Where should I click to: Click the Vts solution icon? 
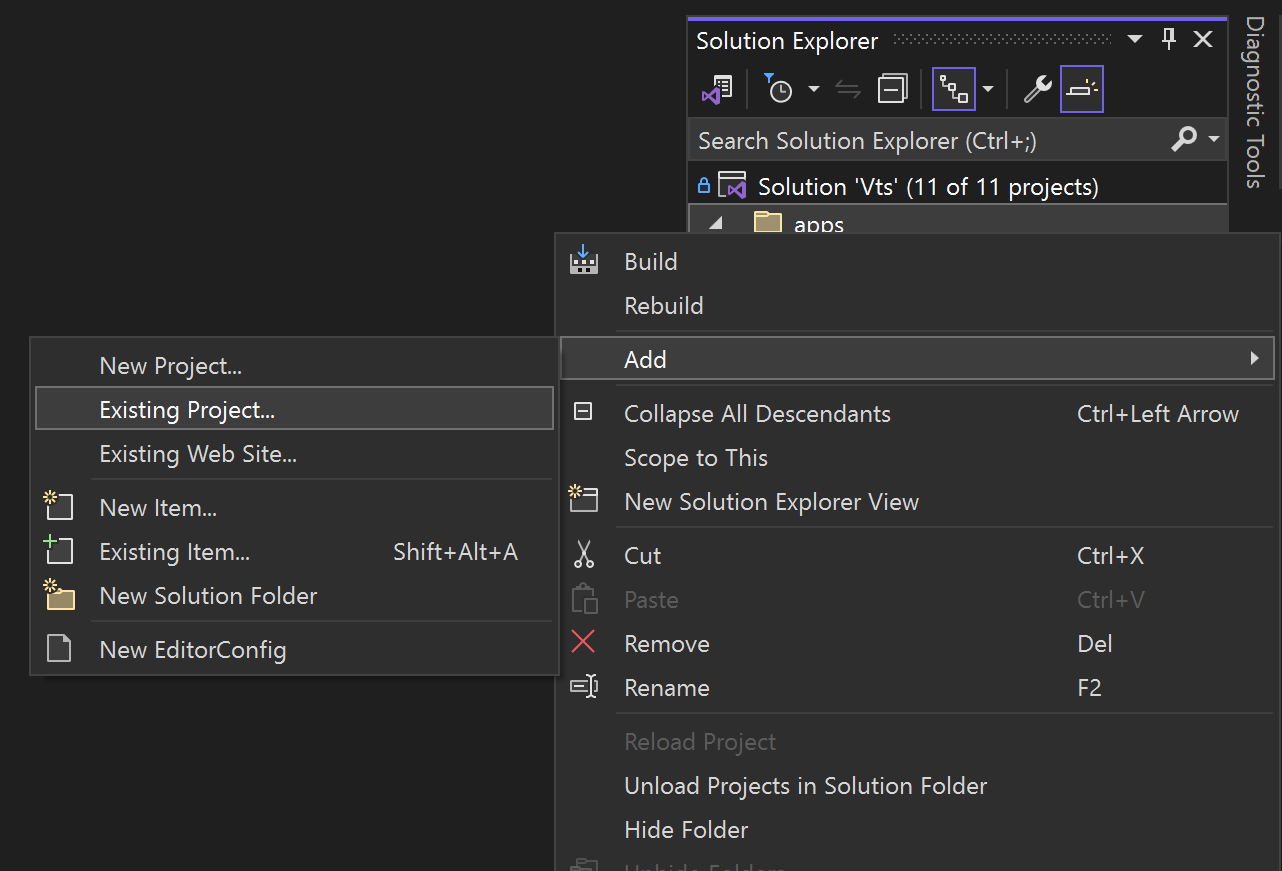[733, 186]
